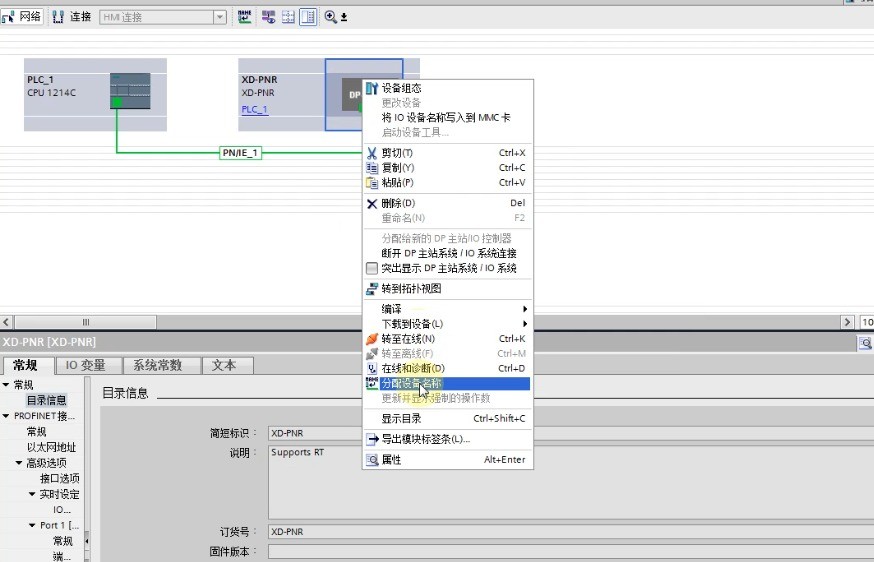Click the 说明 text area with Supports RT
874x562 pixels.
(571, 482)
